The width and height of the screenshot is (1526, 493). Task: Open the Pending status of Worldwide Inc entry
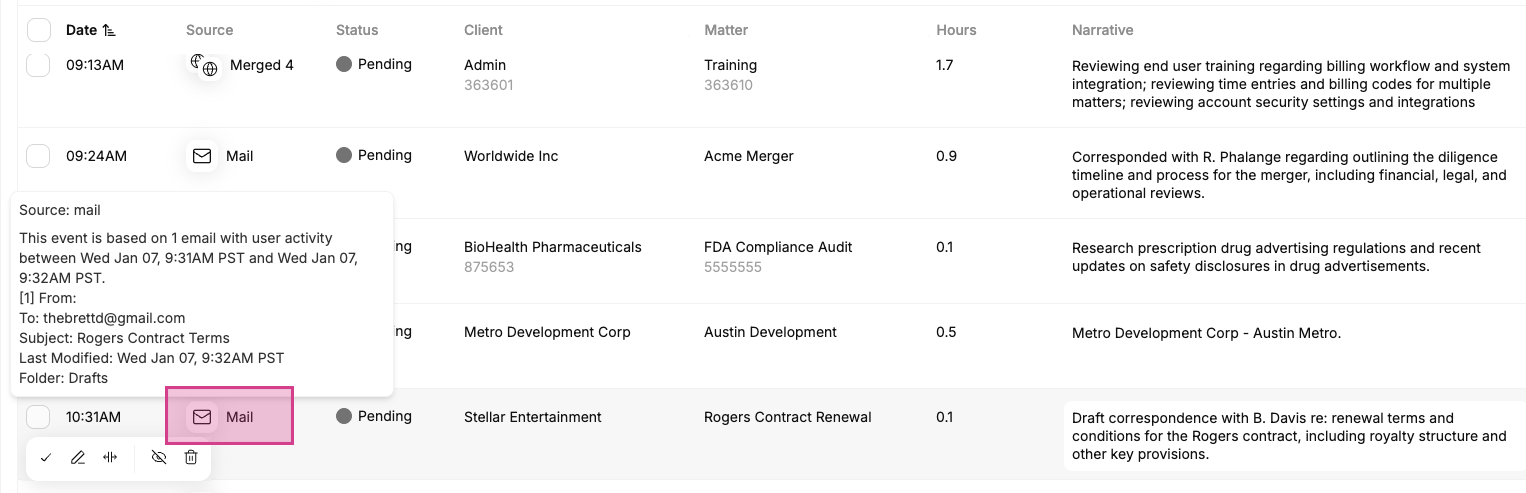(x=374, y=155)
